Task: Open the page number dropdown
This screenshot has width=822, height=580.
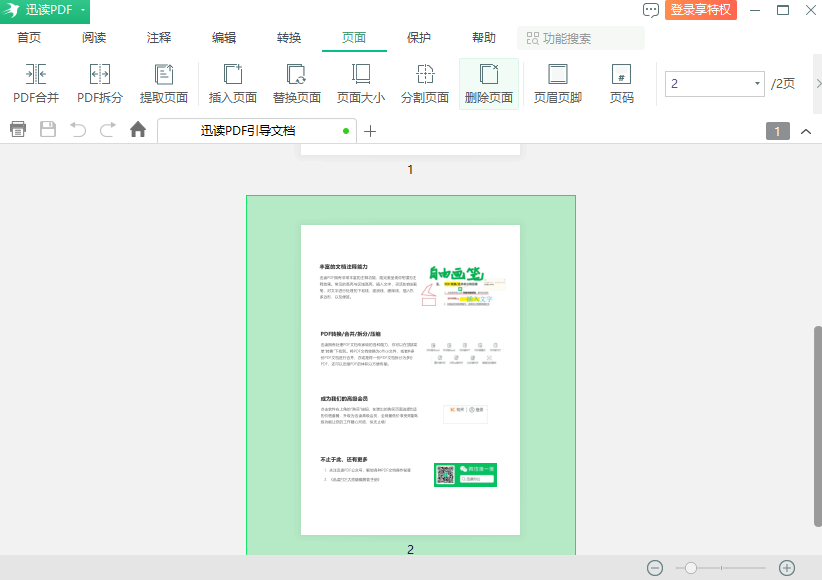Action: tap(757, 84)
